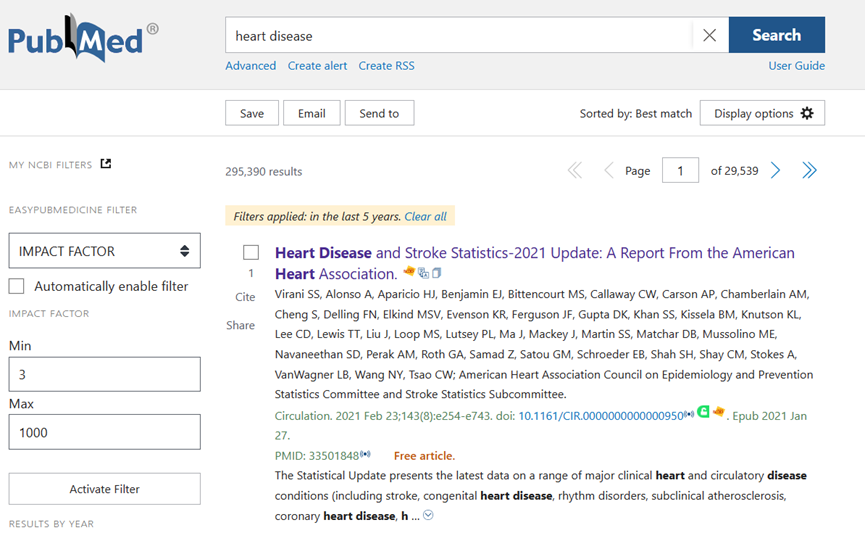Viewport: 865px width, 533px height.
Task: Open the Send to menu
Action: click(379, 113)
